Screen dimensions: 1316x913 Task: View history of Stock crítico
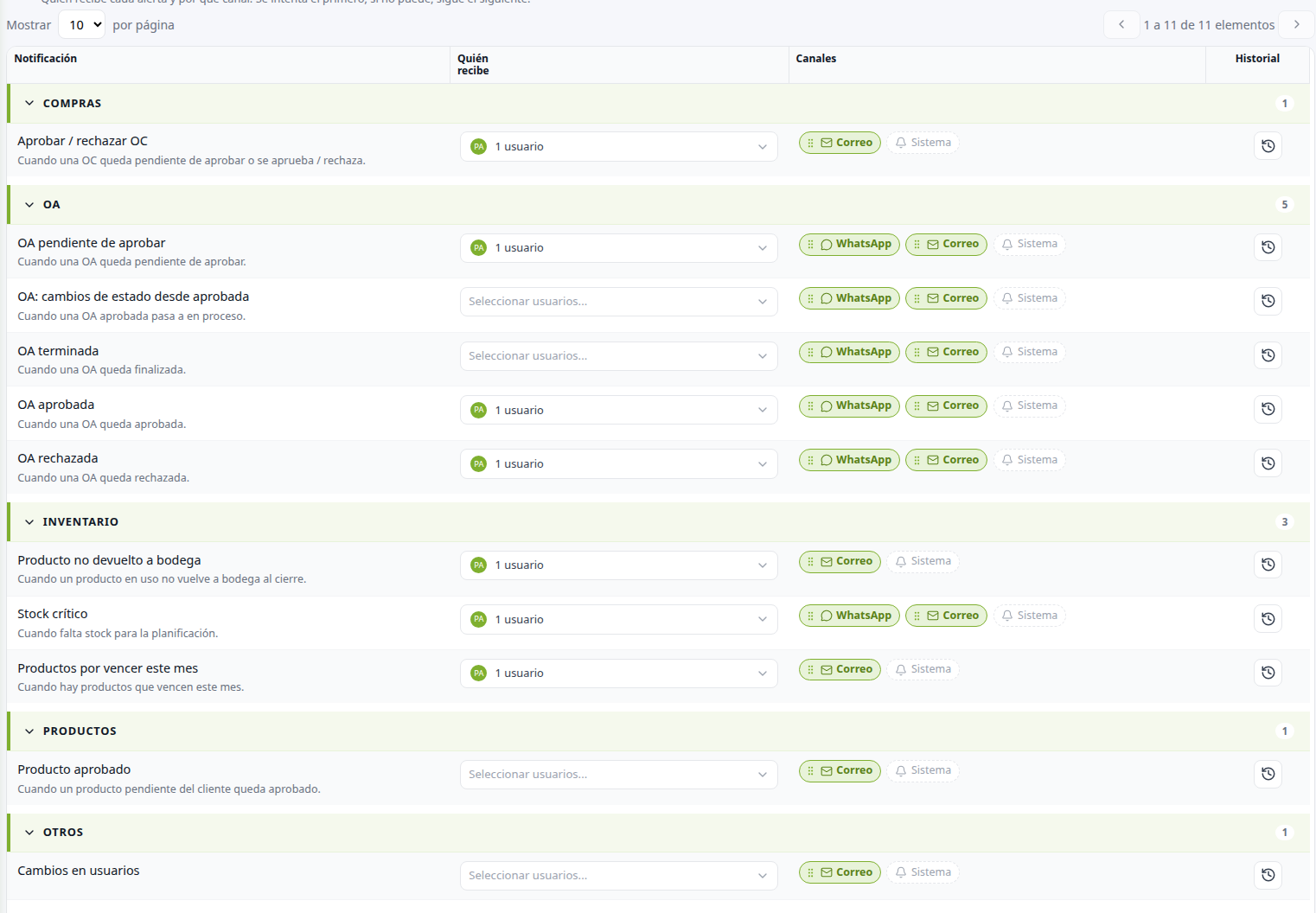coord(1268,619)
